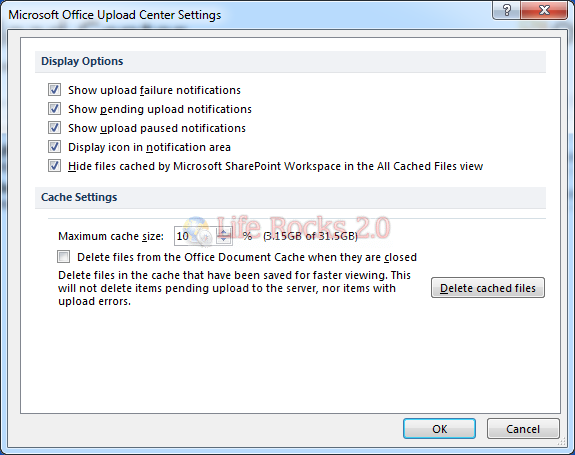Screen dimensions: 575x455
Task: Click the Delete cached files button
Action: pos(488,288)
